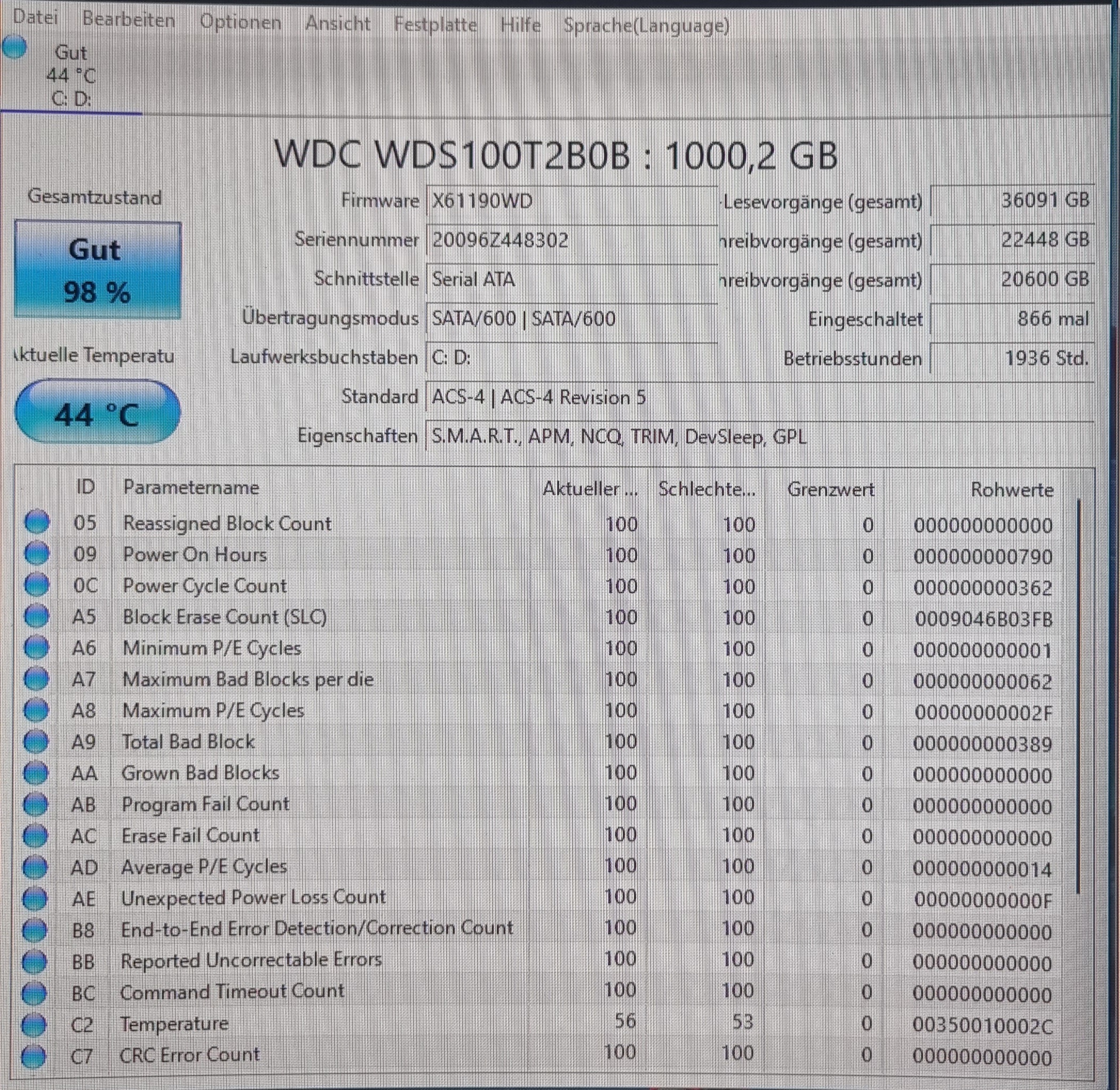Viewport: 1120px width, 1090px height.
Task: Open the Optionen menu
Action: [240, 22]
